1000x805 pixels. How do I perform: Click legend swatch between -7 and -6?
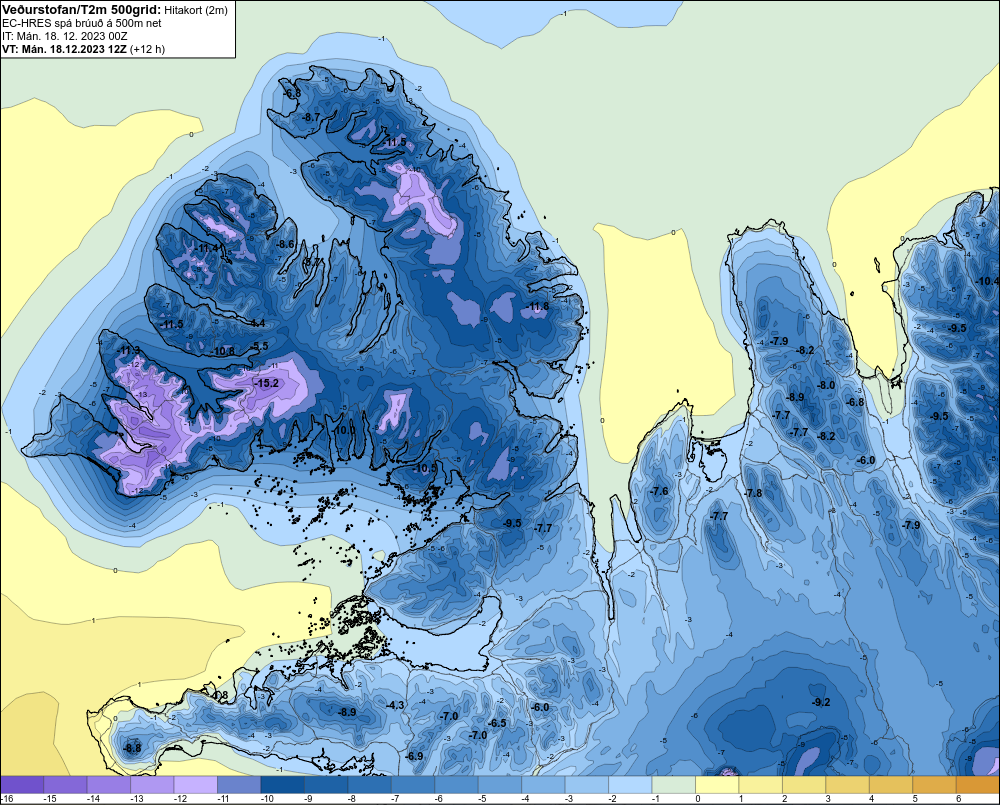coord(413,785)
